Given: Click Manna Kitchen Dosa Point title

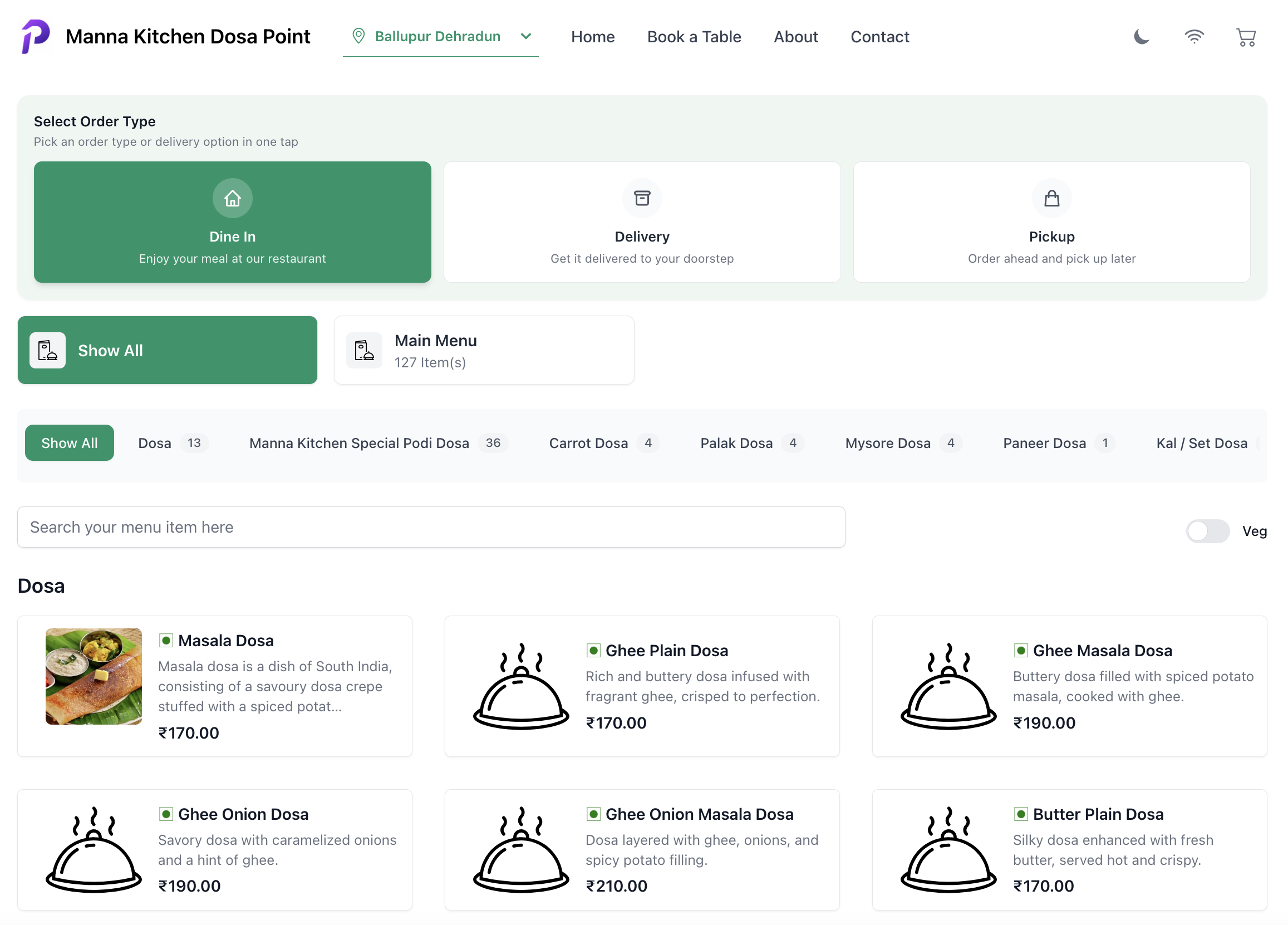Looking at the screenshot, I should [x=188, y=36].
